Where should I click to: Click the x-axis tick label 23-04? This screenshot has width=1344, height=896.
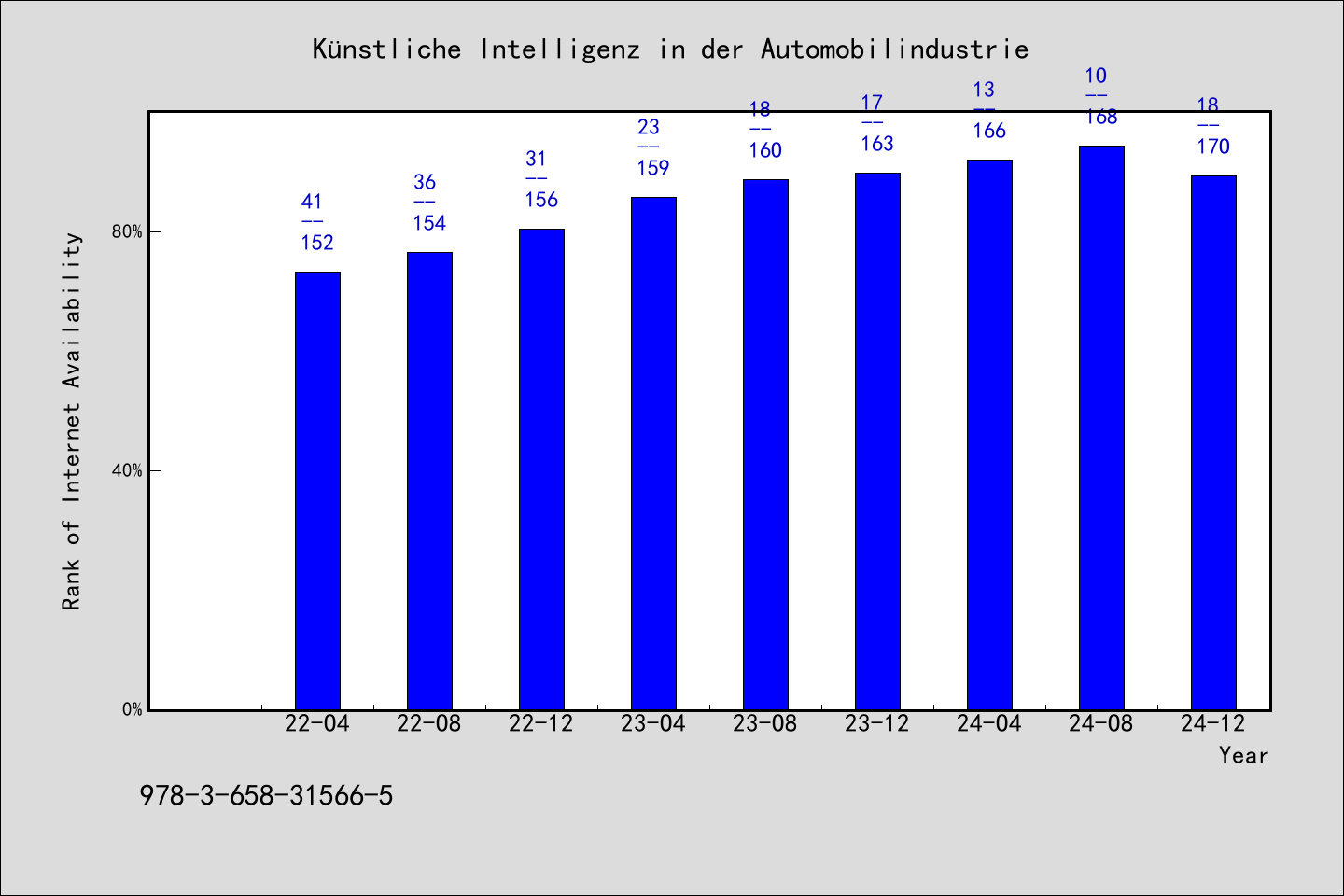click(653, 723)
